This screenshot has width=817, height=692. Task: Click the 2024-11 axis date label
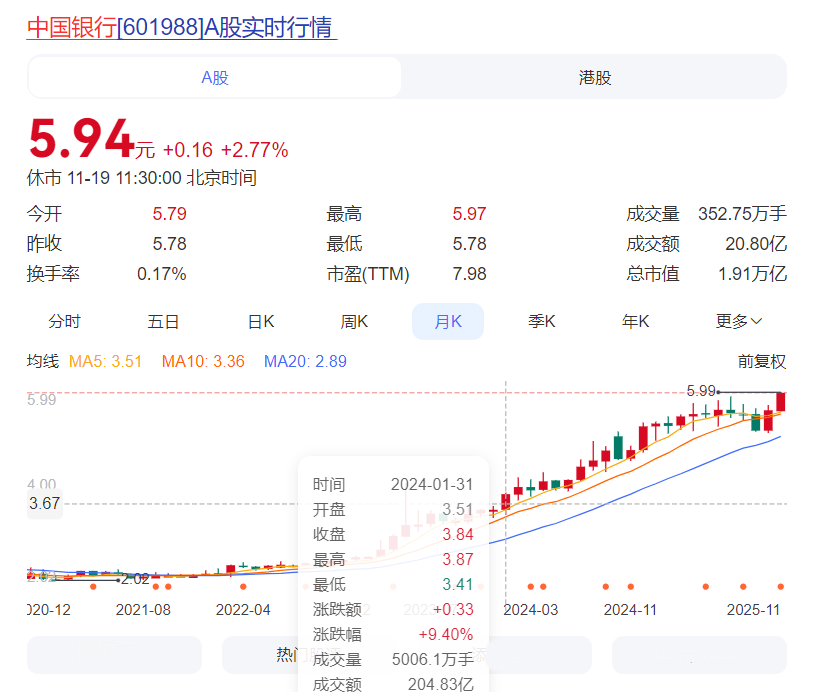coord(630,610)
